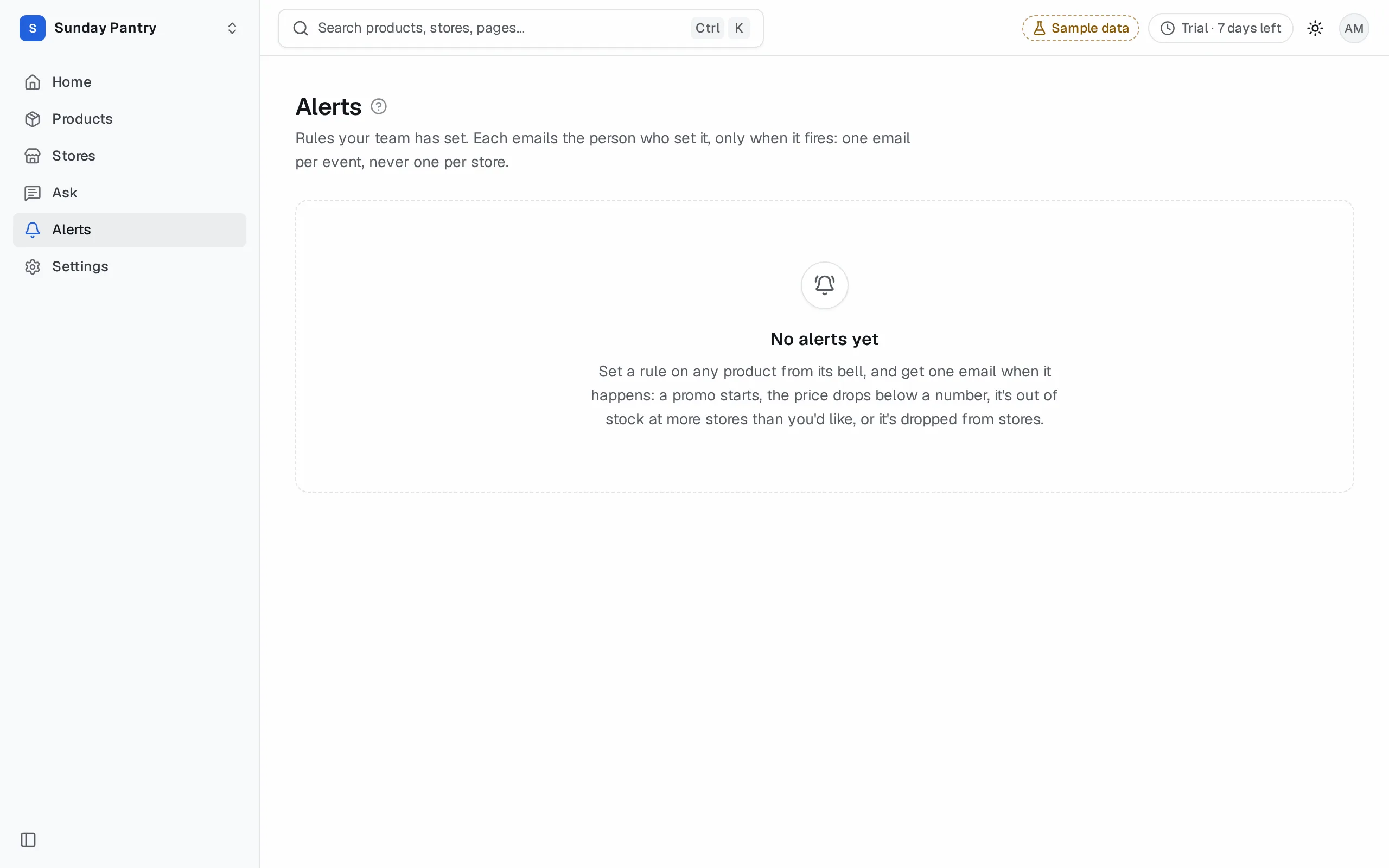The height and width of the screenshot is (868, 1389).
Task: Open the AM user avatar menu
Action: pyautogui.click(x=1354, y=28)
